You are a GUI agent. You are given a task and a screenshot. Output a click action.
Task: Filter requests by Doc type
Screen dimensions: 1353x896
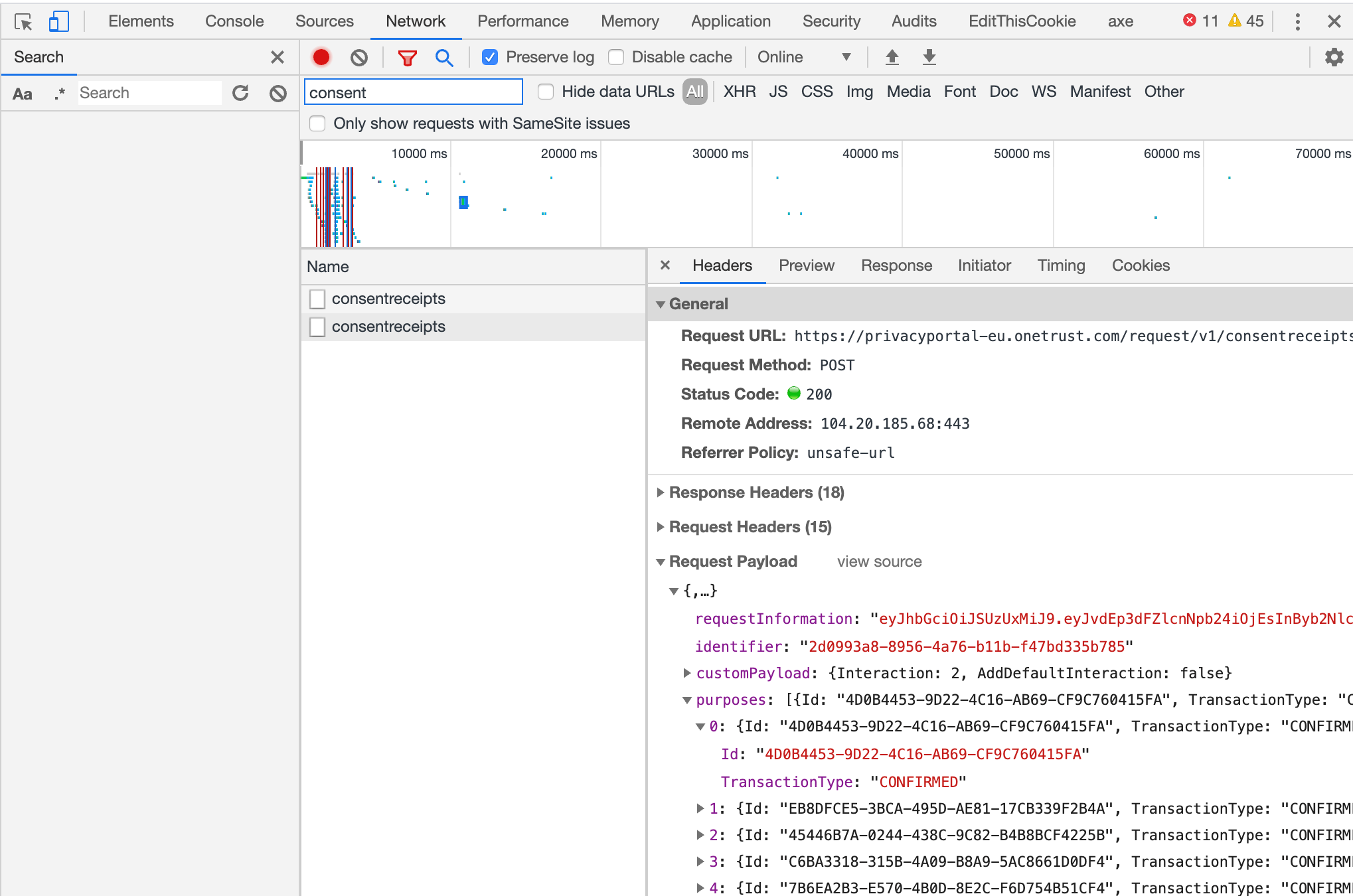click(x=1003, y=92)
